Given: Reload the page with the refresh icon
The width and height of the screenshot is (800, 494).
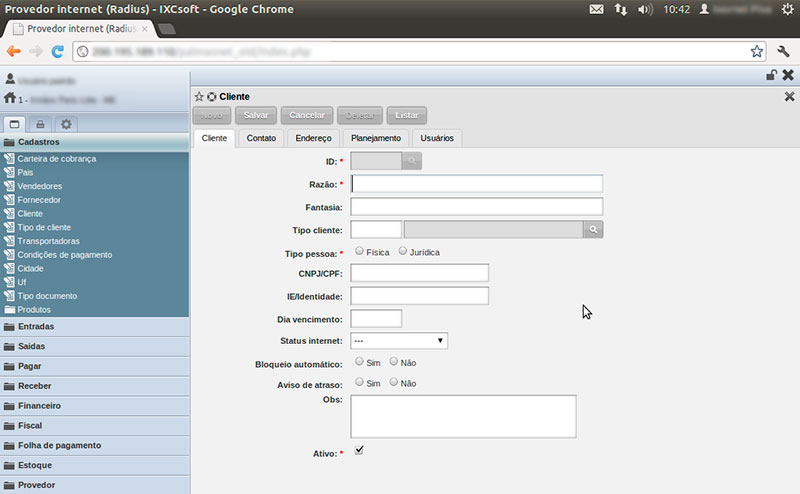Looking at the screenshot, I should [x=57, y=51].
